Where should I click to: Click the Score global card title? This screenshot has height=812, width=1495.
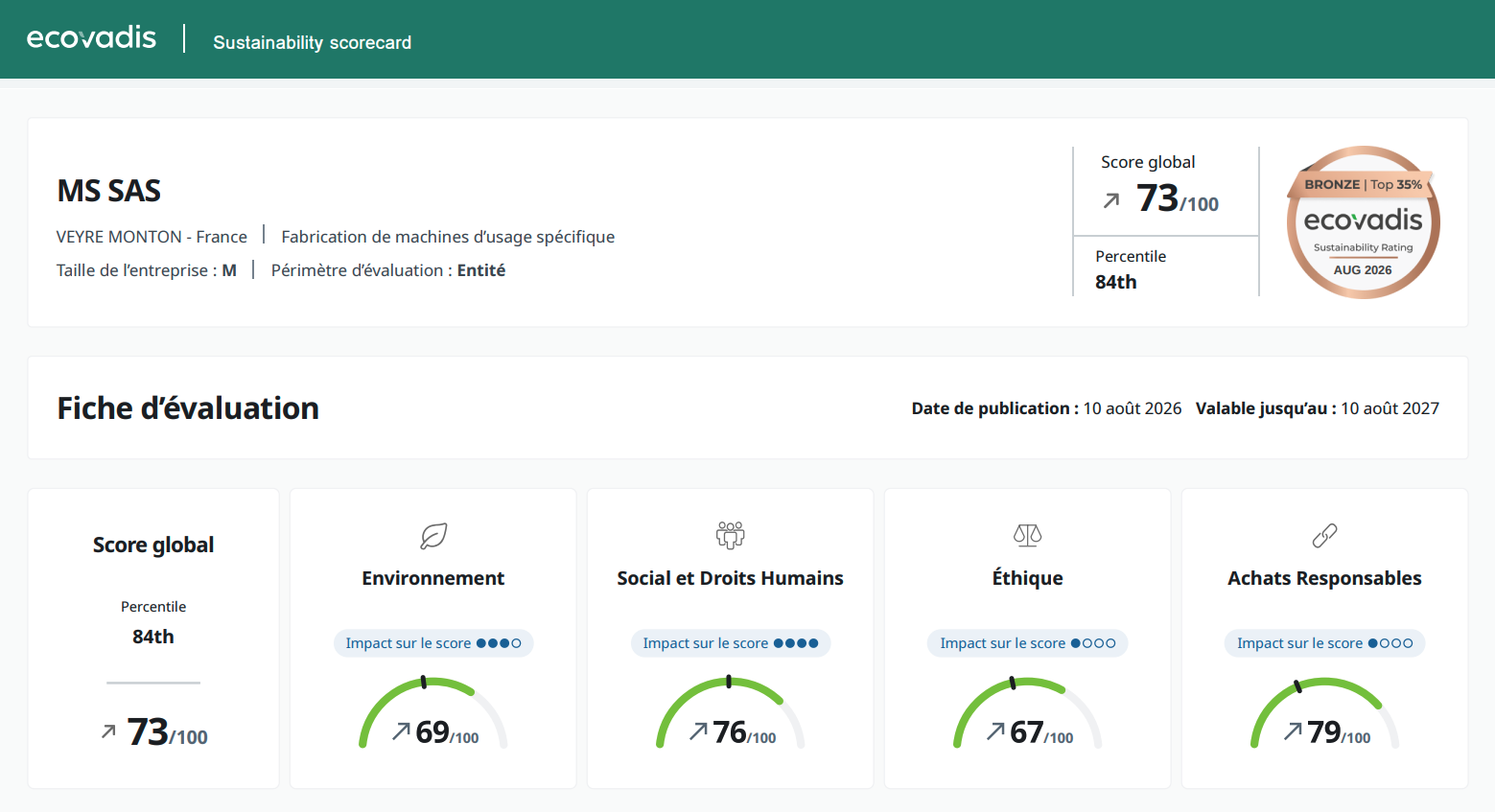153,545
